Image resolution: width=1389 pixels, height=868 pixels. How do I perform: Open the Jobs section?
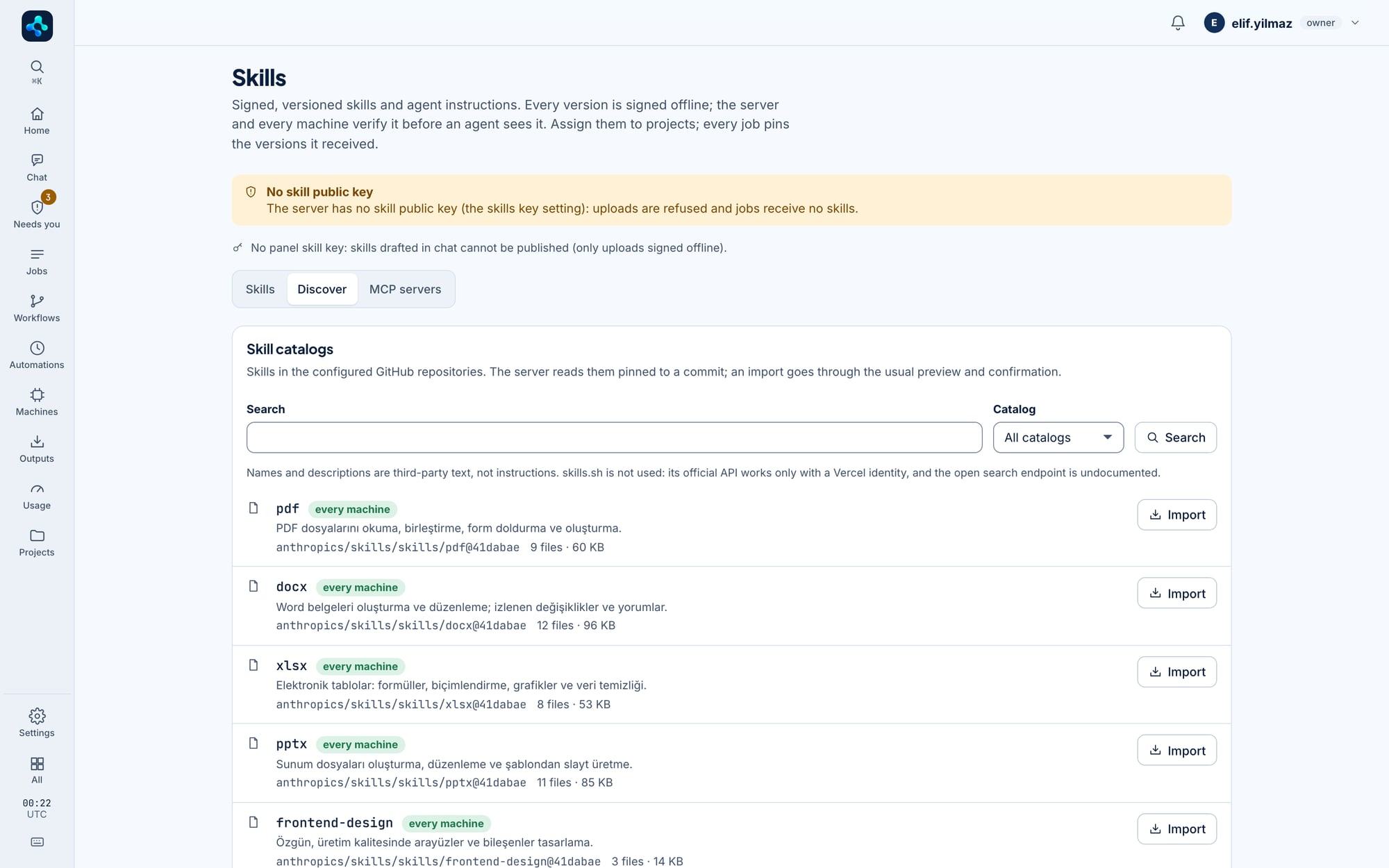tap(37, 262)
